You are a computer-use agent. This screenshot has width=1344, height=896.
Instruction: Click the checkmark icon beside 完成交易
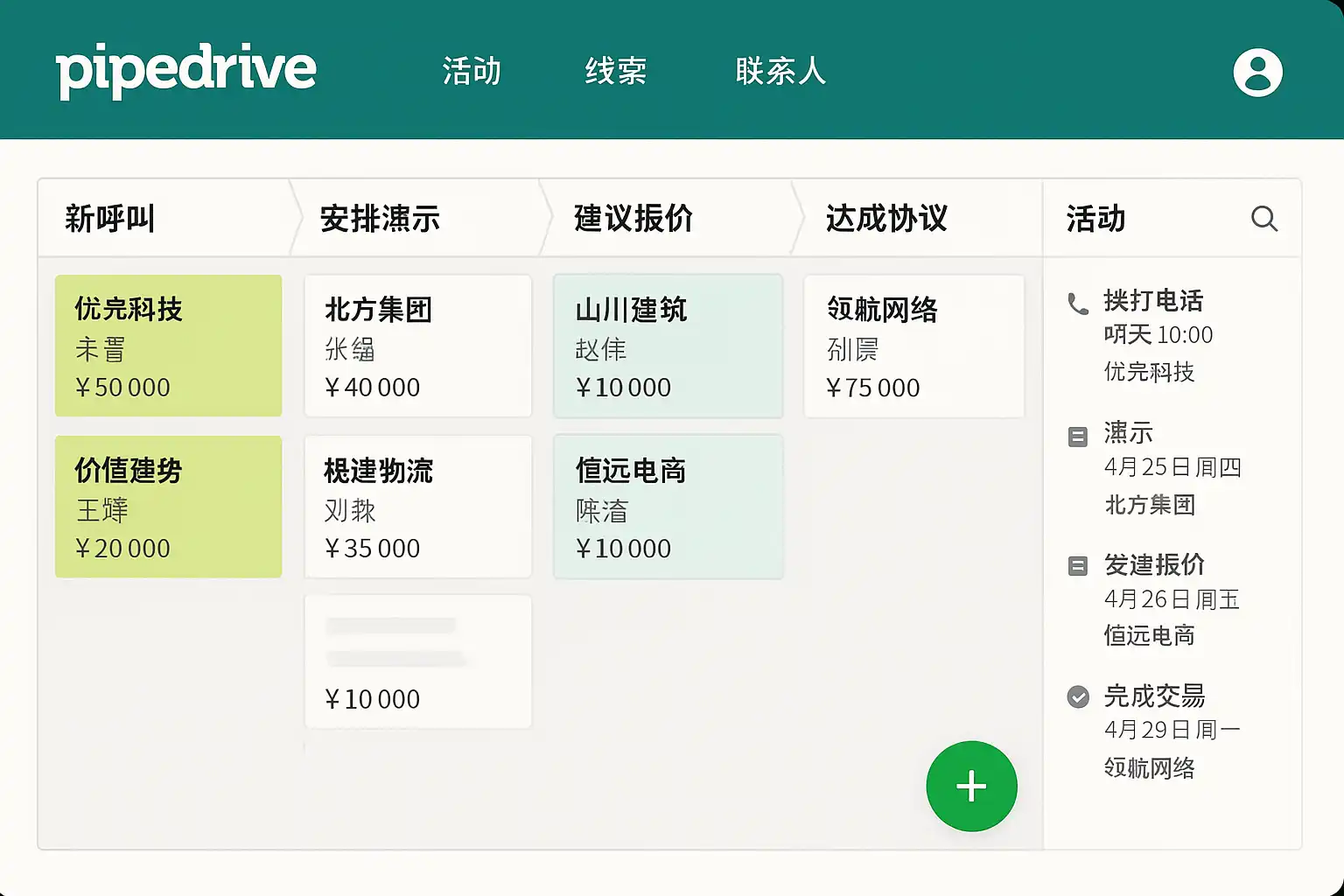pyautogui.click(x=1078, y=696)
